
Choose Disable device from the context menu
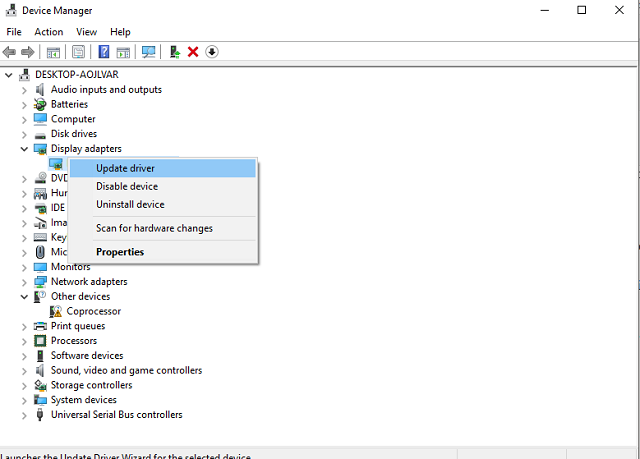[x=163, y=186]
